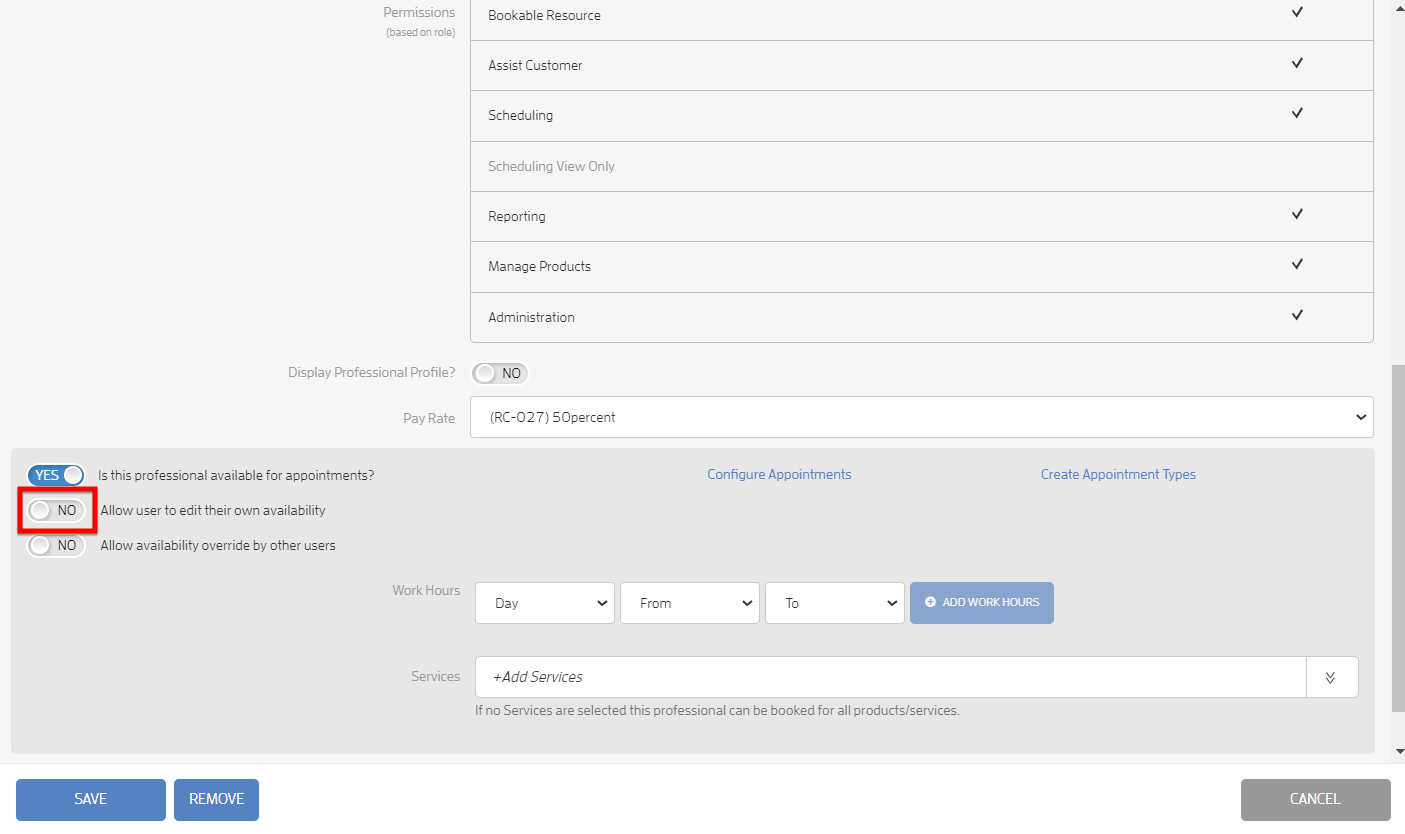
Task: Expand the Services list chevron
Action: 1331,677
